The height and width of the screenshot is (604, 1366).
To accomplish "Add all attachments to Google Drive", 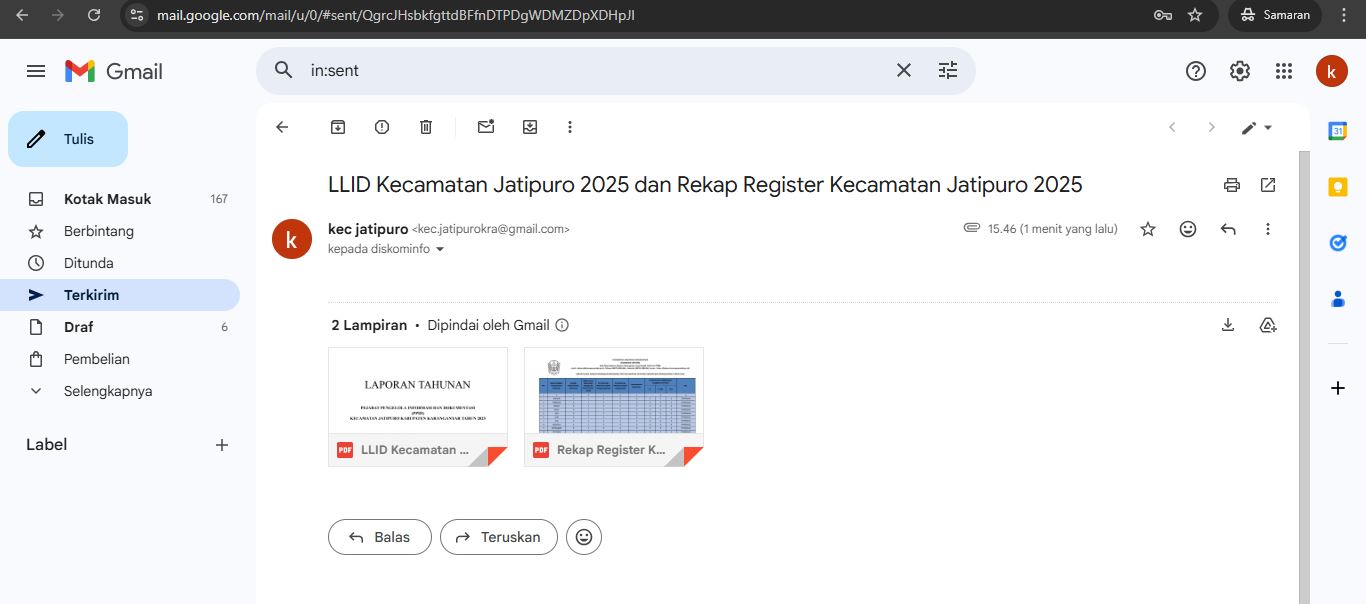I will point(1268,325).
